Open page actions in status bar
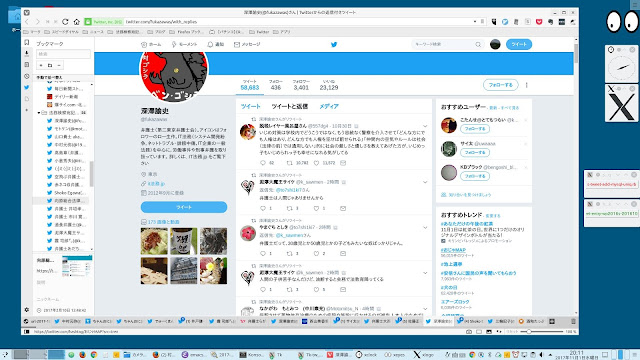Screen dimensions: 640x360 (x=499, y=332)
